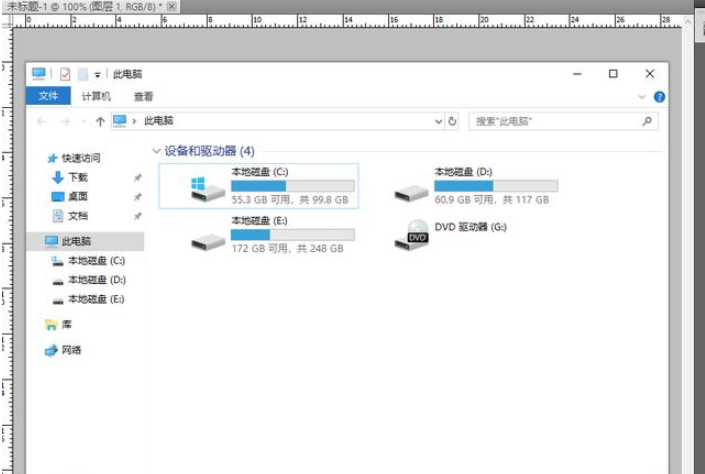705x474 pixels.
Task: Click the 网络 network icon
Action: click(x=51, y=350)
